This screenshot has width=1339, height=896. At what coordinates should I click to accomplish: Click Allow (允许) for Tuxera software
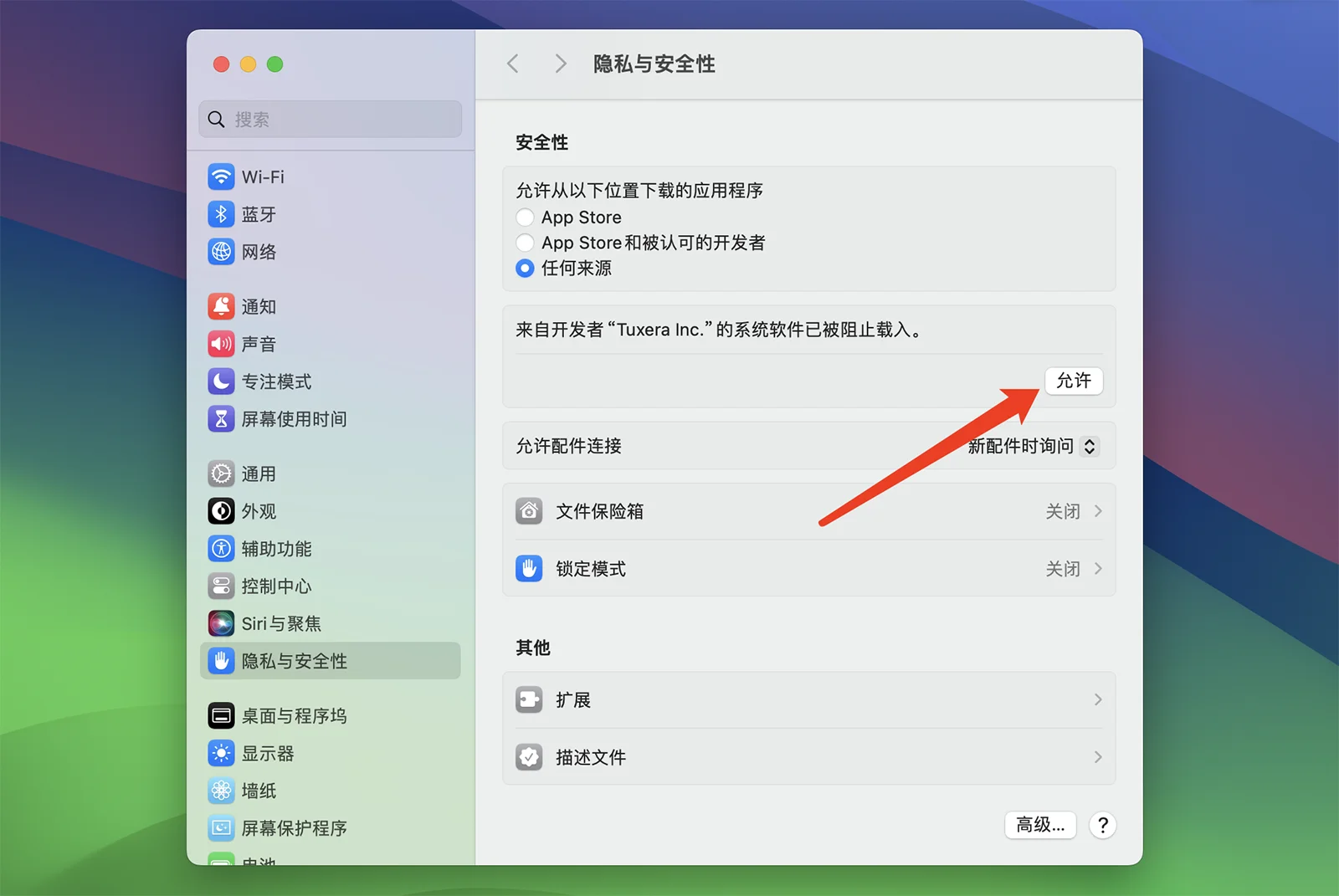pos(1073,381)
